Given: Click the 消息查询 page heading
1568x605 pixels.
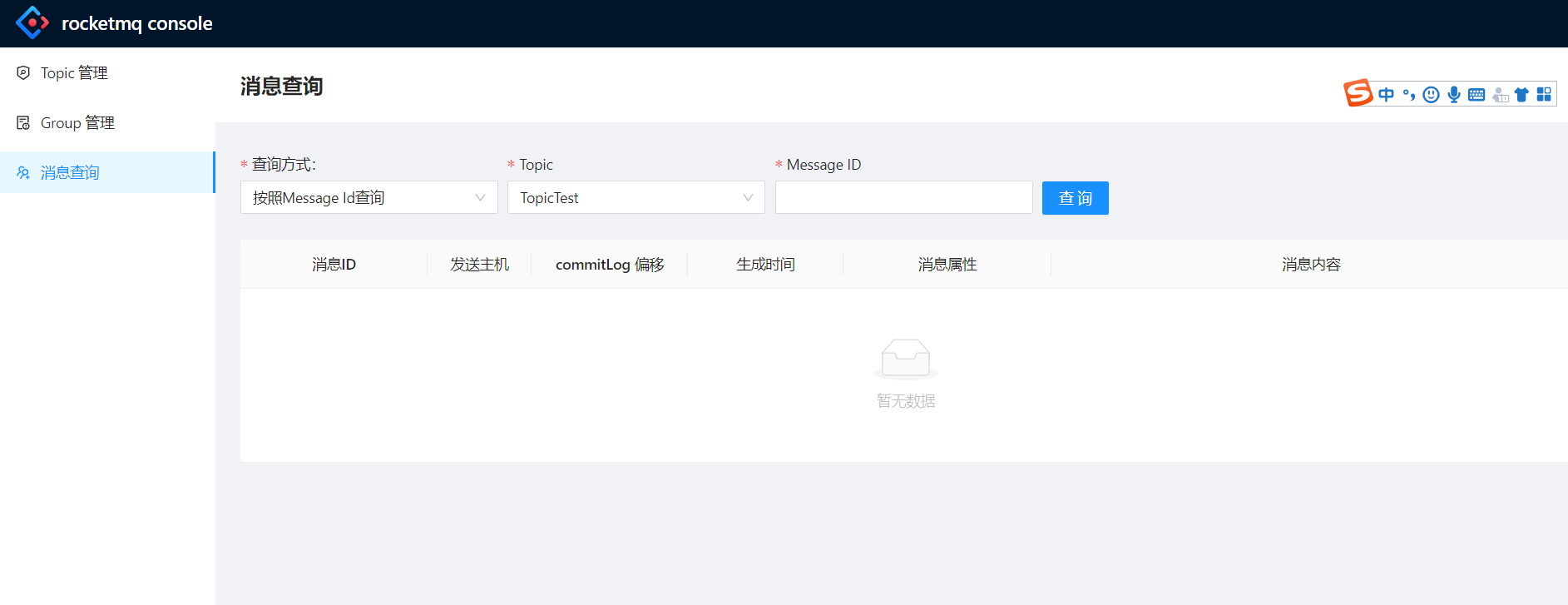Looking at the screenshot, I should (281, 86).
